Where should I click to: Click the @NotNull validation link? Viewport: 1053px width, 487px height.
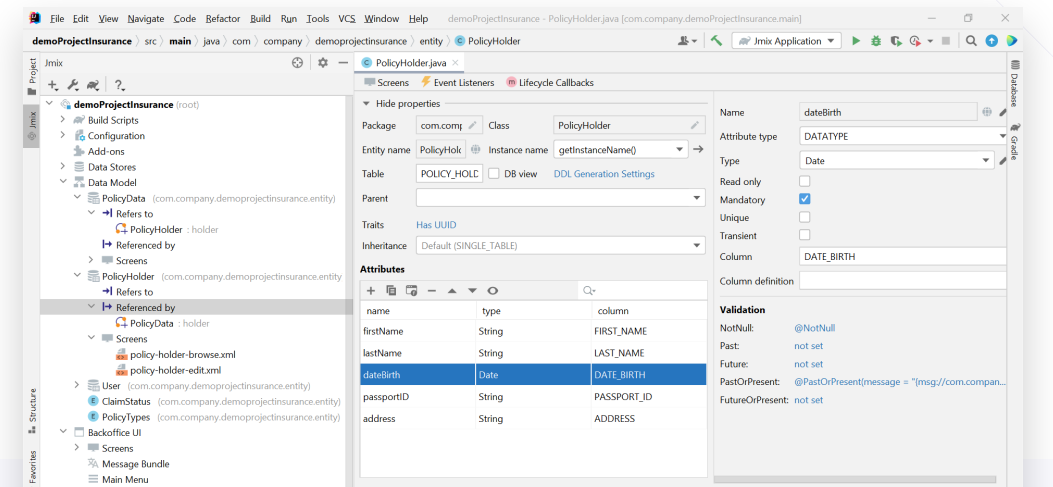(x=814, y=328)
